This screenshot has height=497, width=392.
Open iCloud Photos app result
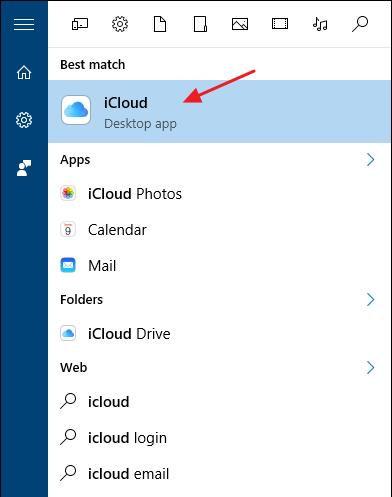point(219,194)
